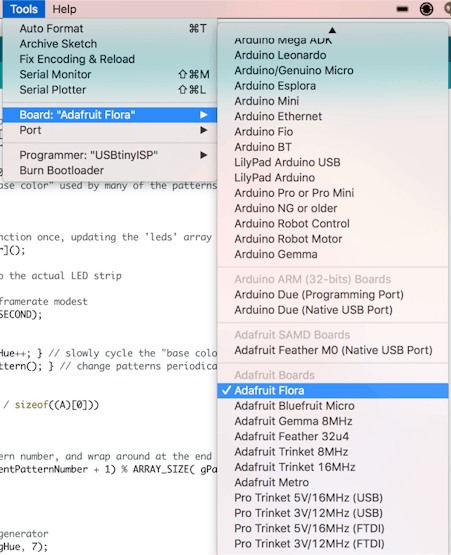Image resolution: width=451 pixels, height=555 pixels.
Task: Select Pro Trinket 5V/16MHz (FTDI)
Action: (x=333, y=528)
